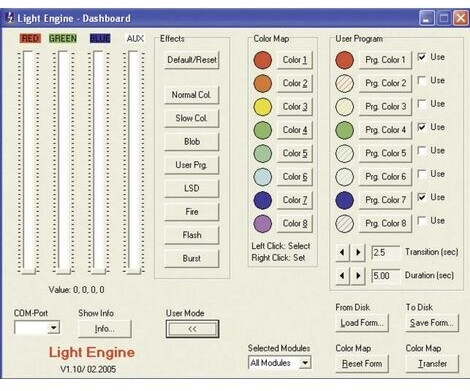Click the AUX slider thumb
The image size is (470, 391).
coord(134,271)
